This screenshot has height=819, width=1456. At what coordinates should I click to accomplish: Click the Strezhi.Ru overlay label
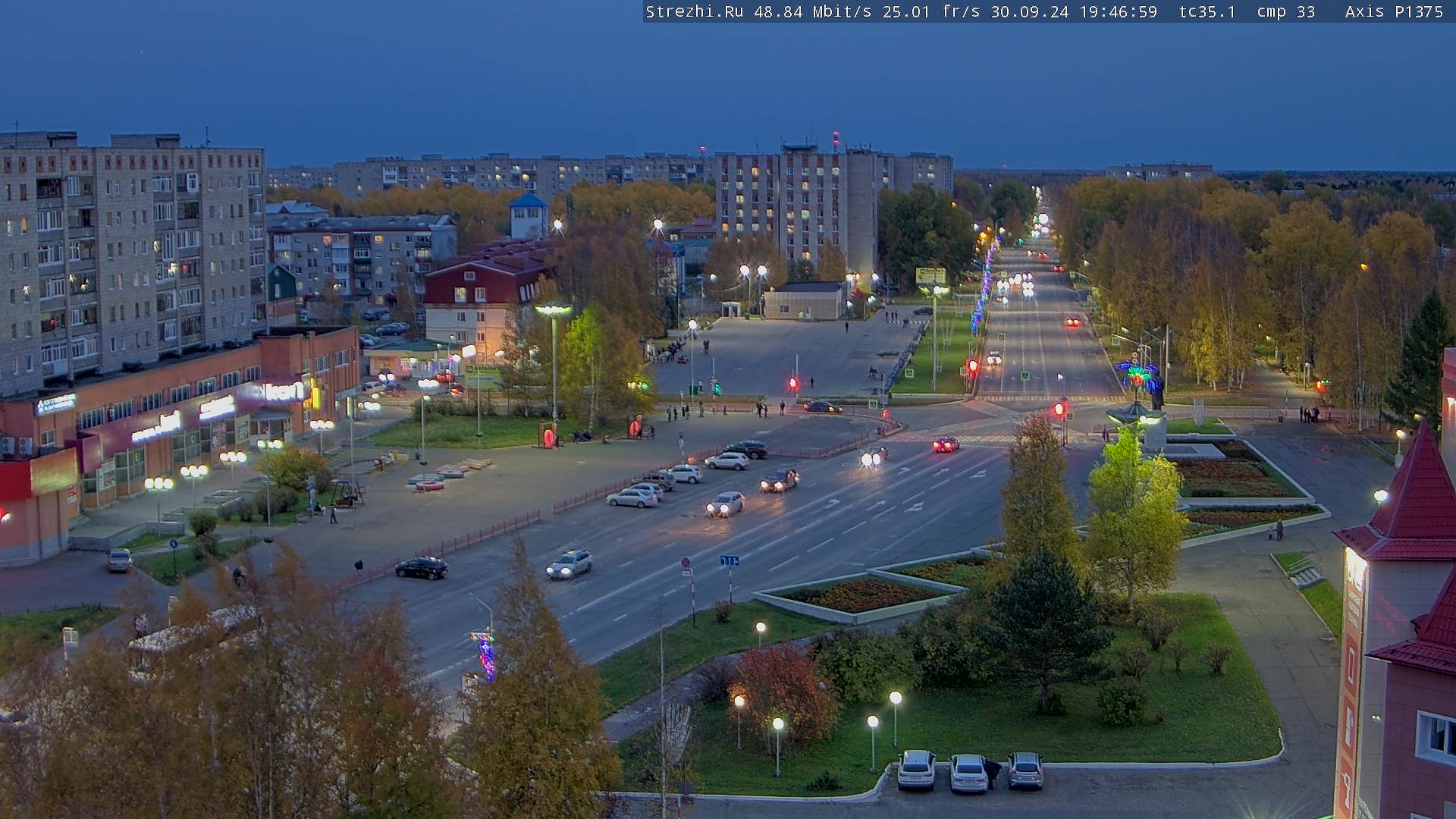tap(695, 12)
